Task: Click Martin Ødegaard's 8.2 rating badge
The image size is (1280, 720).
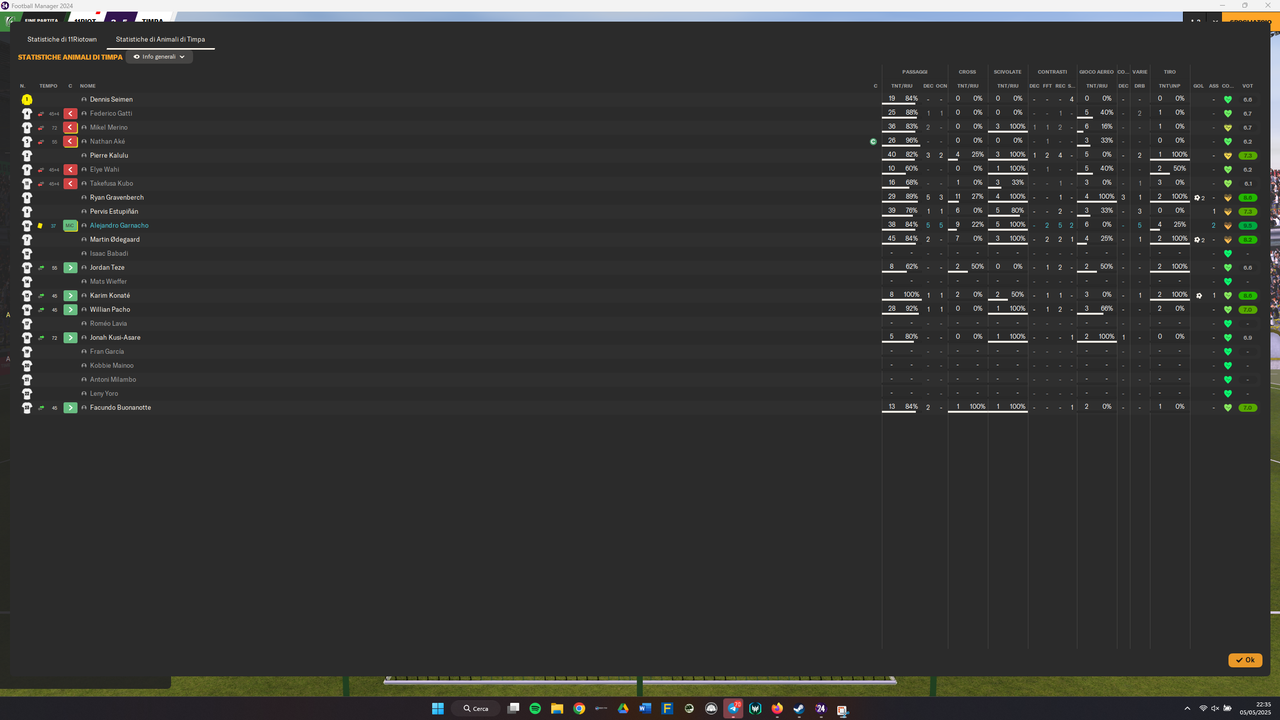Action: coord(1247,240)
